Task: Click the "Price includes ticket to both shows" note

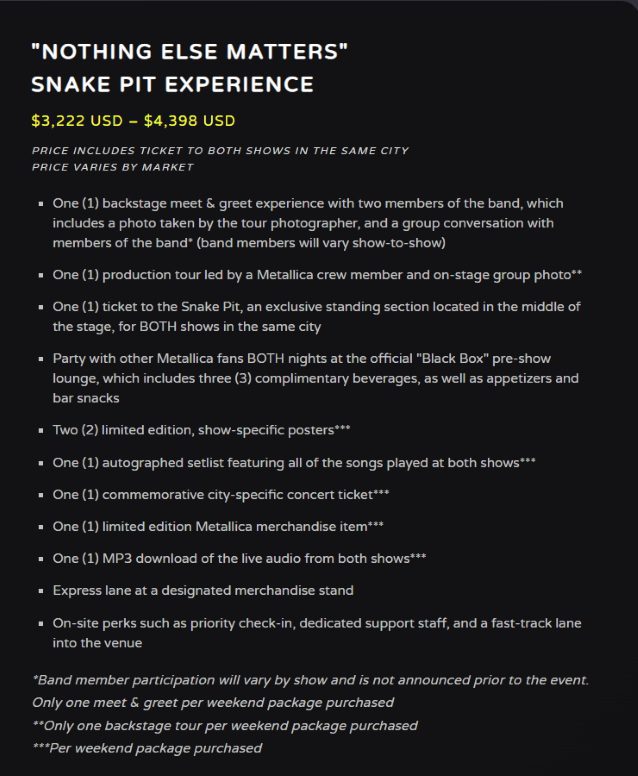Action: point(219,151)
